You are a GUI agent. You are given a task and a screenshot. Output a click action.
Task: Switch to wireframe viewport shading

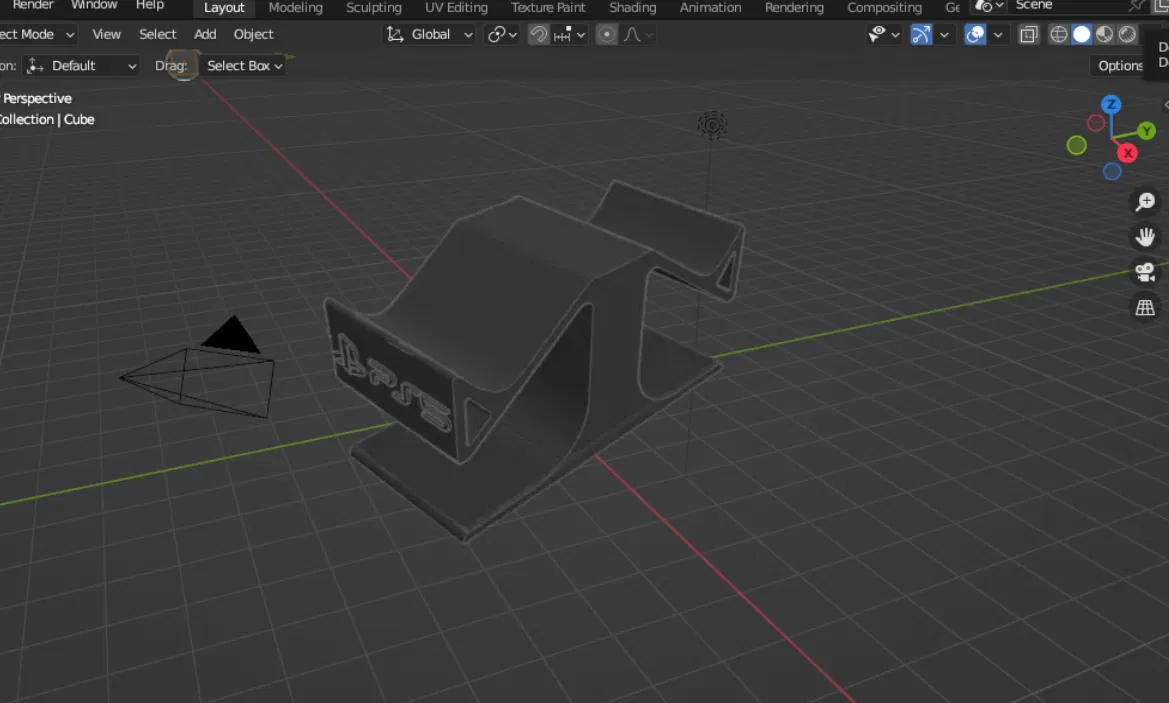coord(1059,34)
